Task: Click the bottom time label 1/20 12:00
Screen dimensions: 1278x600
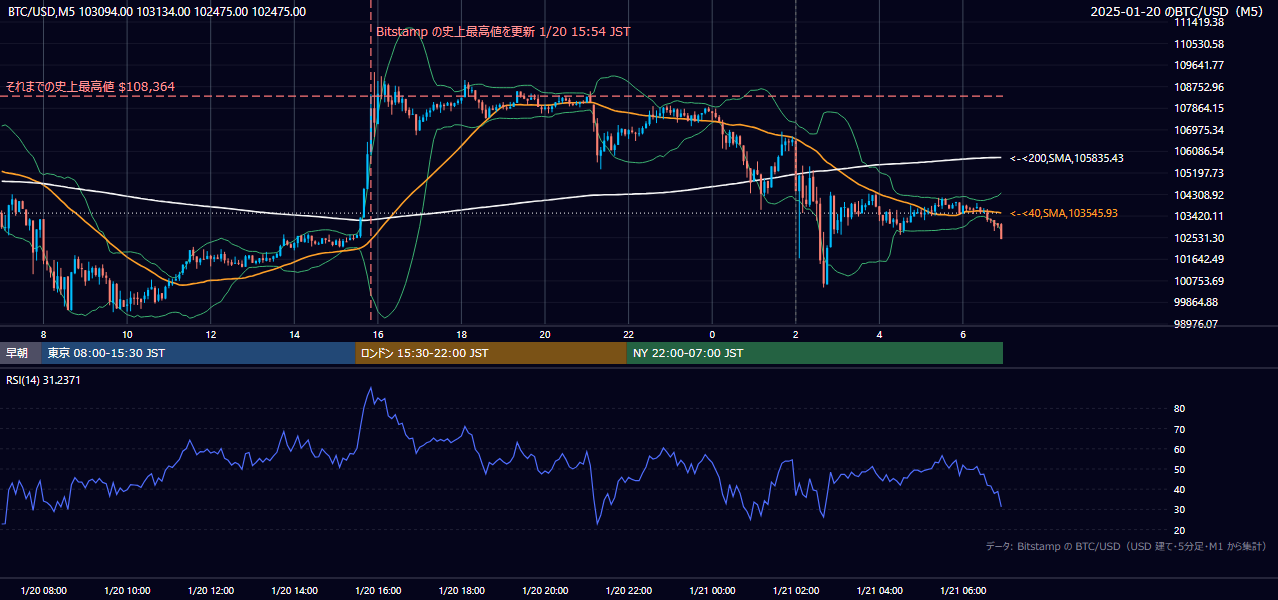Action: click(x=210, y=591)
